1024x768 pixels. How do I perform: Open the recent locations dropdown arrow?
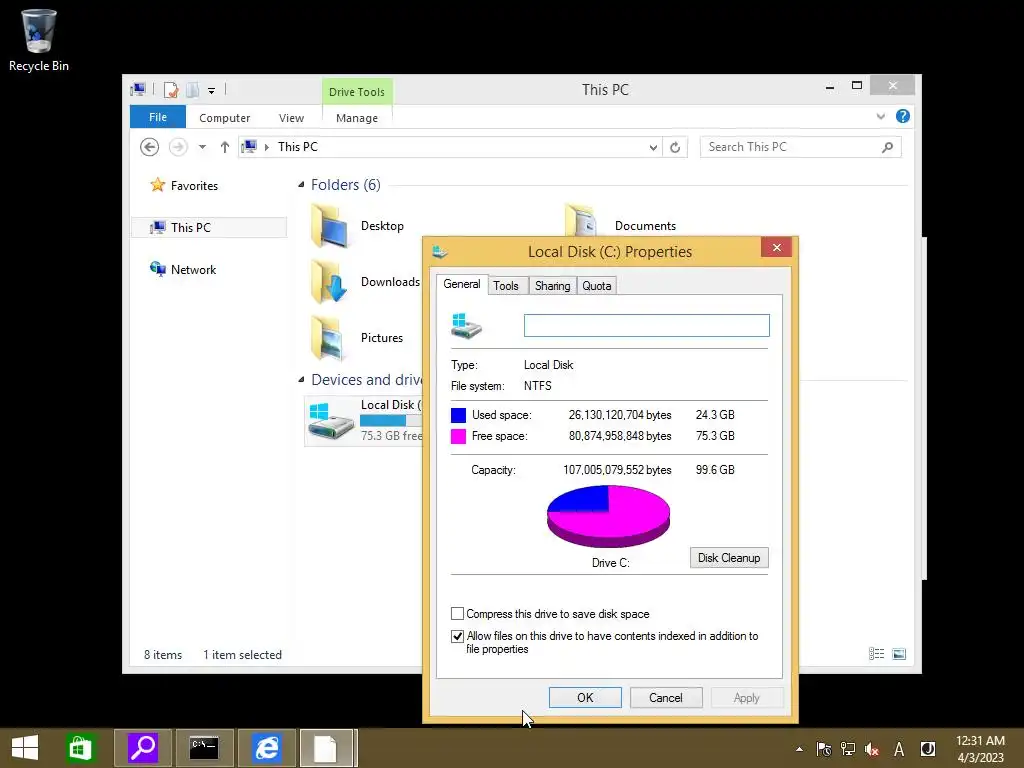(x=202, y=147)
